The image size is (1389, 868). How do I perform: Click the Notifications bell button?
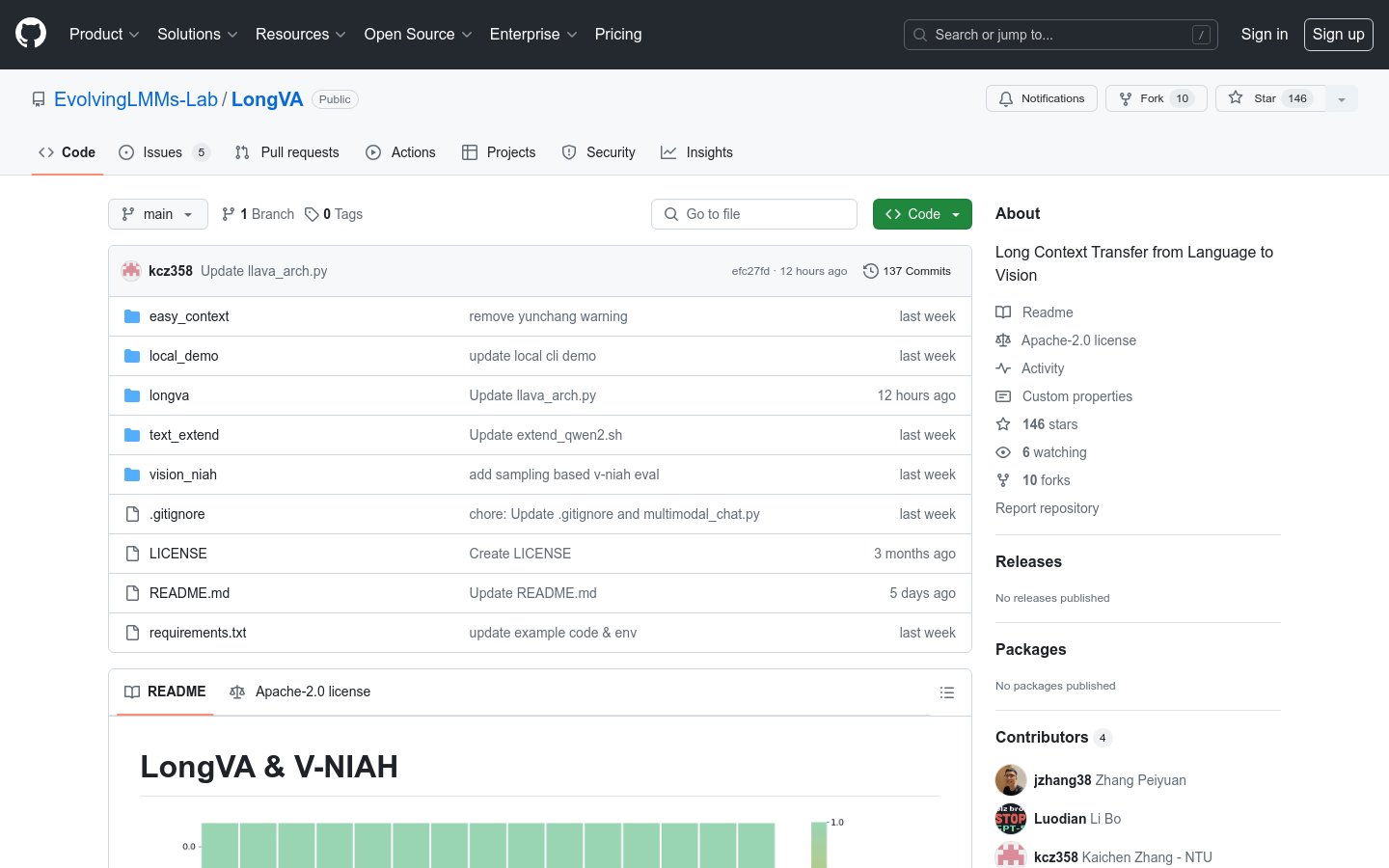pyautogui.click(x=1042, y=98)
